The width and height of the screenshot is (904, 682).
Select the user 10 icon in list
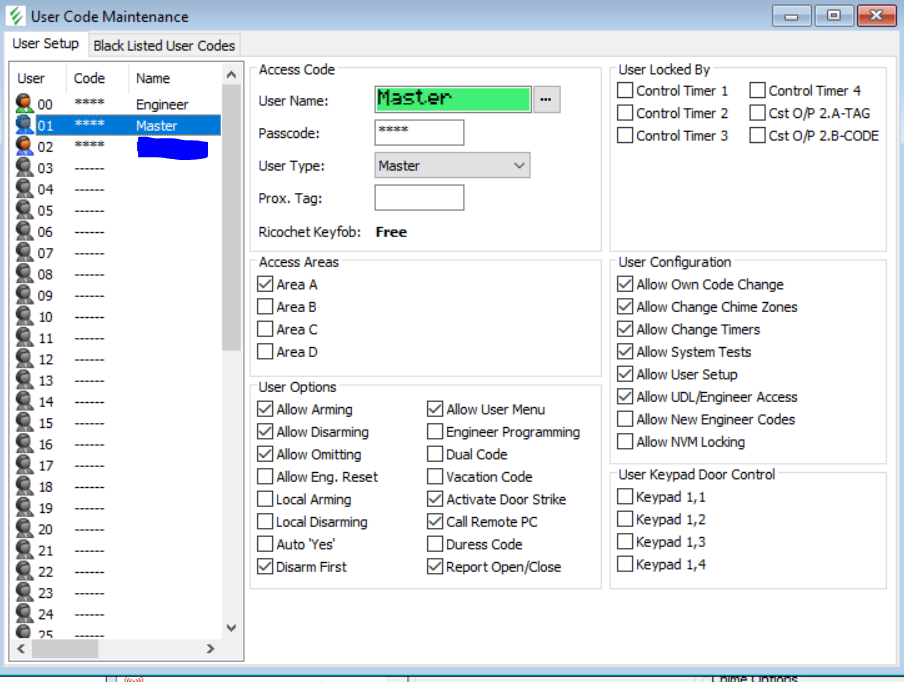(25, 317)
